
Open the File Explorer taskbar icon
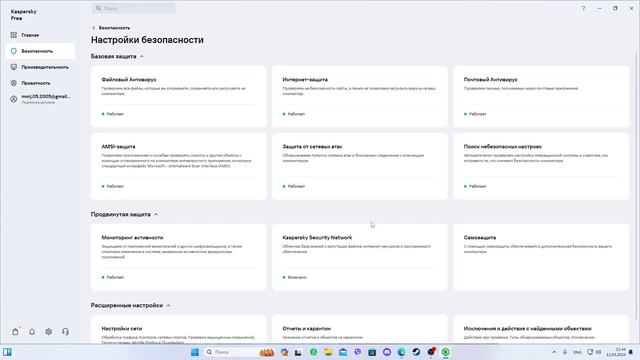(328, 352)
